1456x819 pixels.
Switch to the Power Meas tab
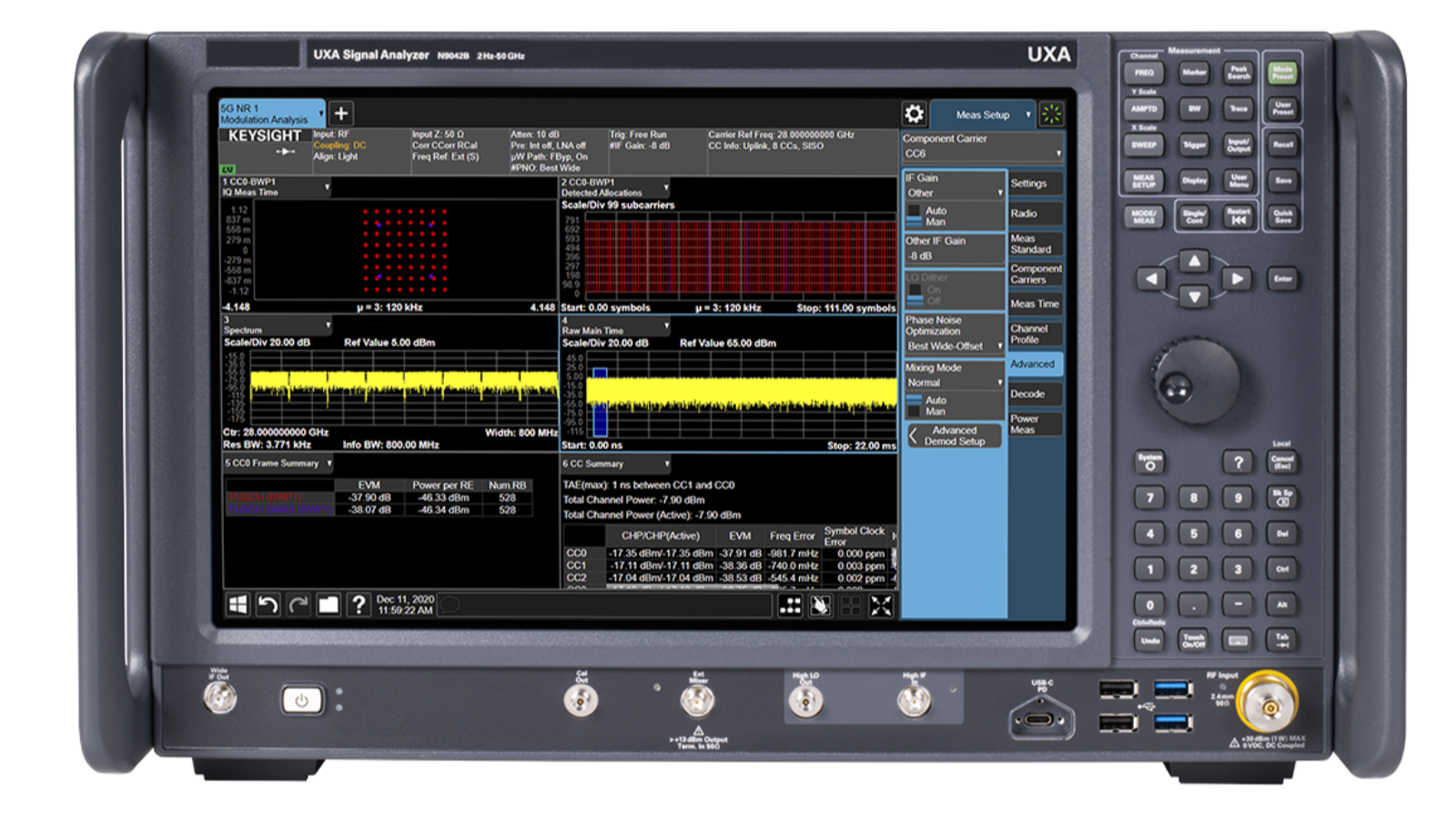point(1035,424)
